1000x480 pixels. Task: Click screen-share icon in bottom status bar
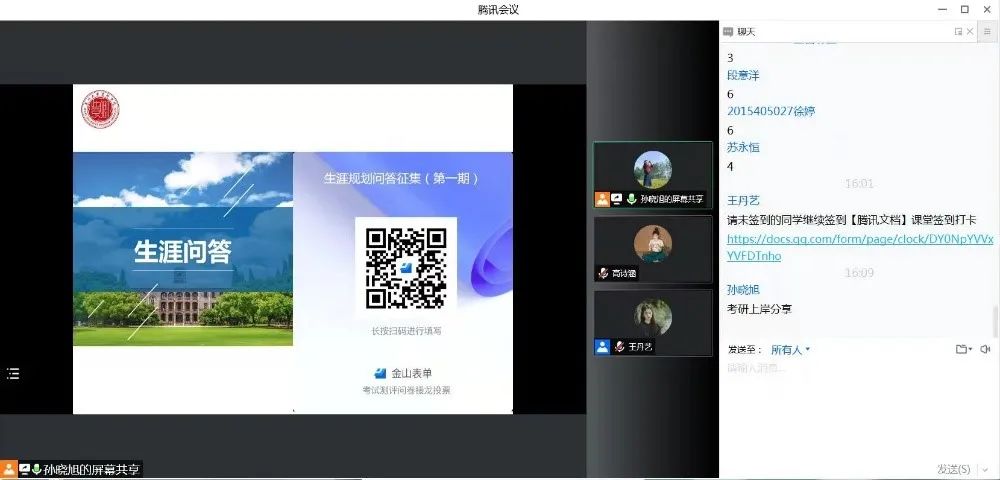click(25, 470)
